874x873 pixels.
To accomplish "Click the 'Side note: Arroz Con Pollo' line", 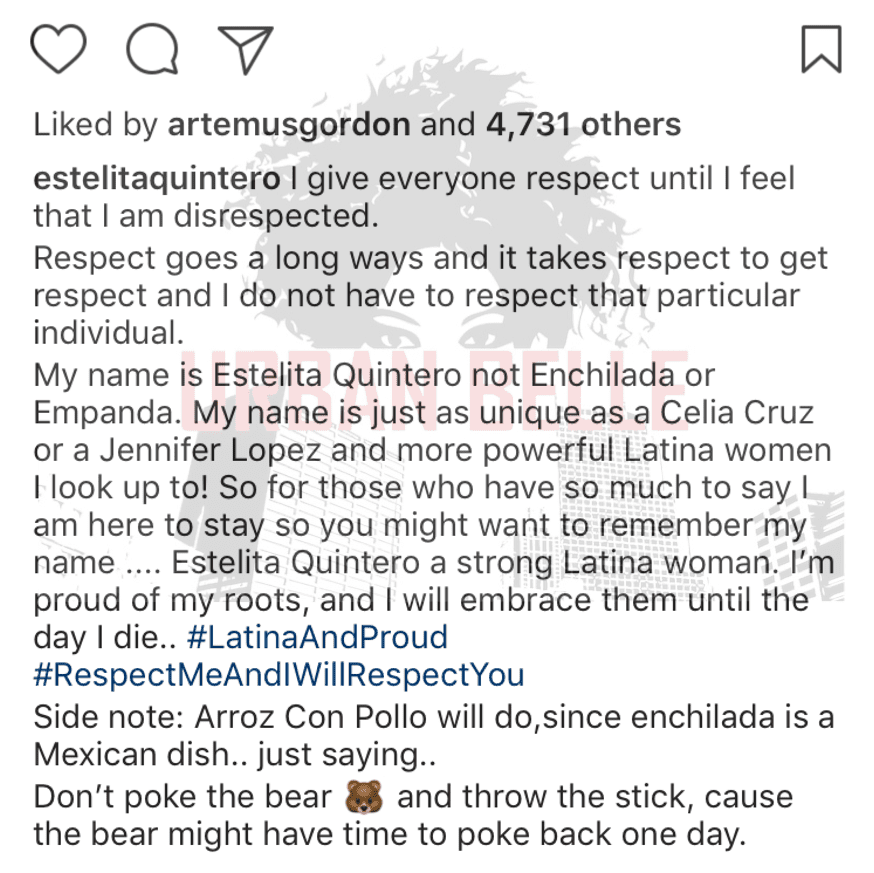I will [x=434, y=717].
